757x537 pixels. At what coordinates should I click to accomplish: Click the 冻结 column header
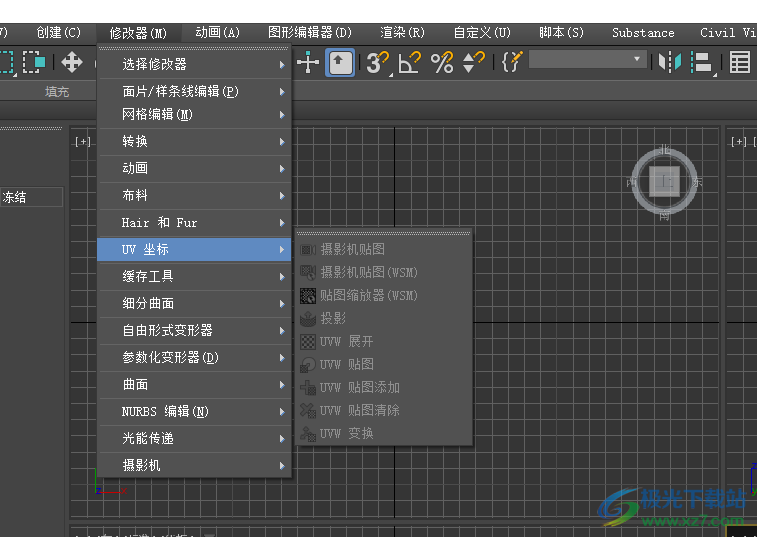pyautogui.click(x=31, y=197)
